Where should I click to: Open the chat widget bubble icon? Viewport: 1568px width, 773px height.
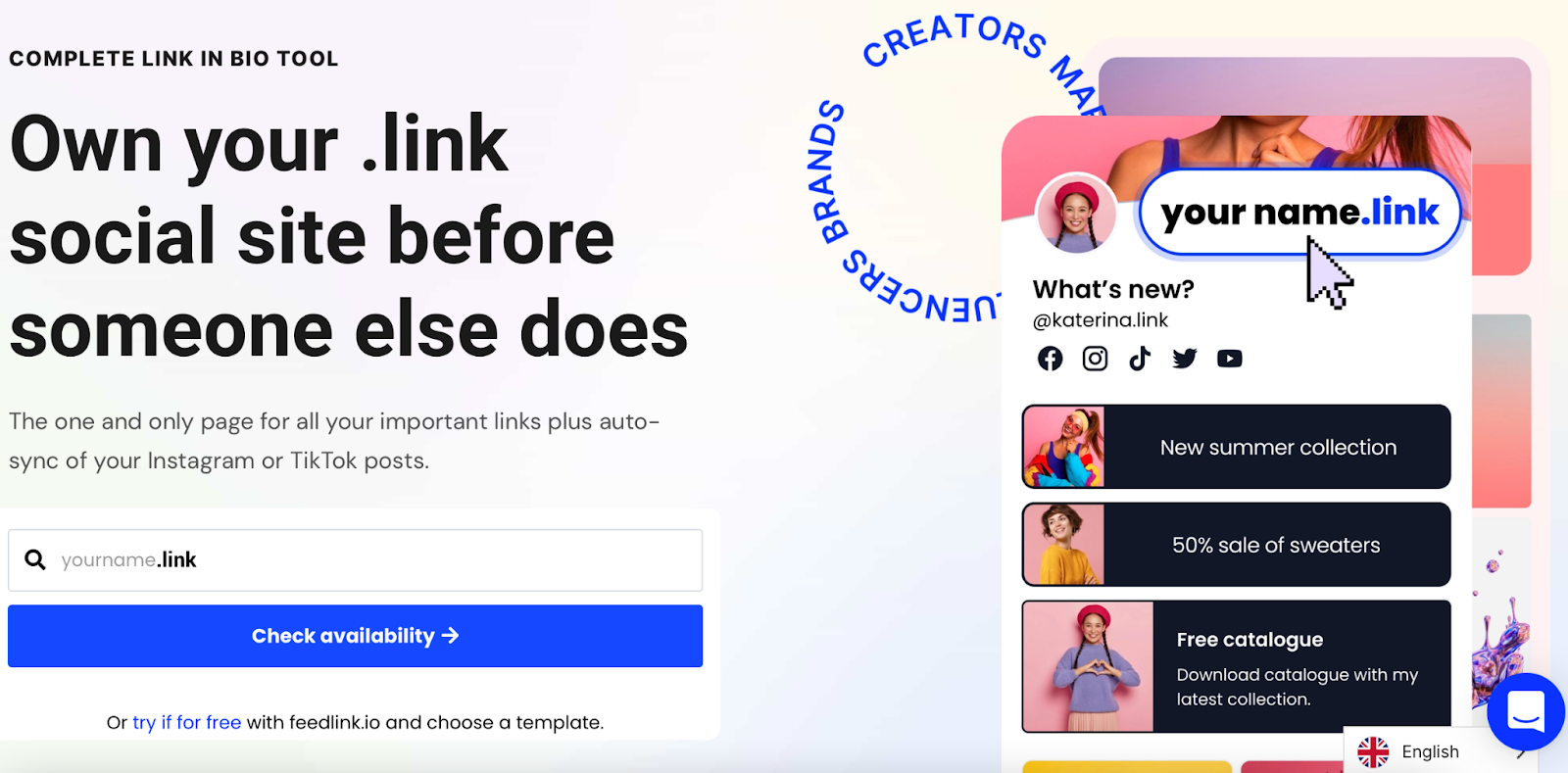tap(1526, 711)
